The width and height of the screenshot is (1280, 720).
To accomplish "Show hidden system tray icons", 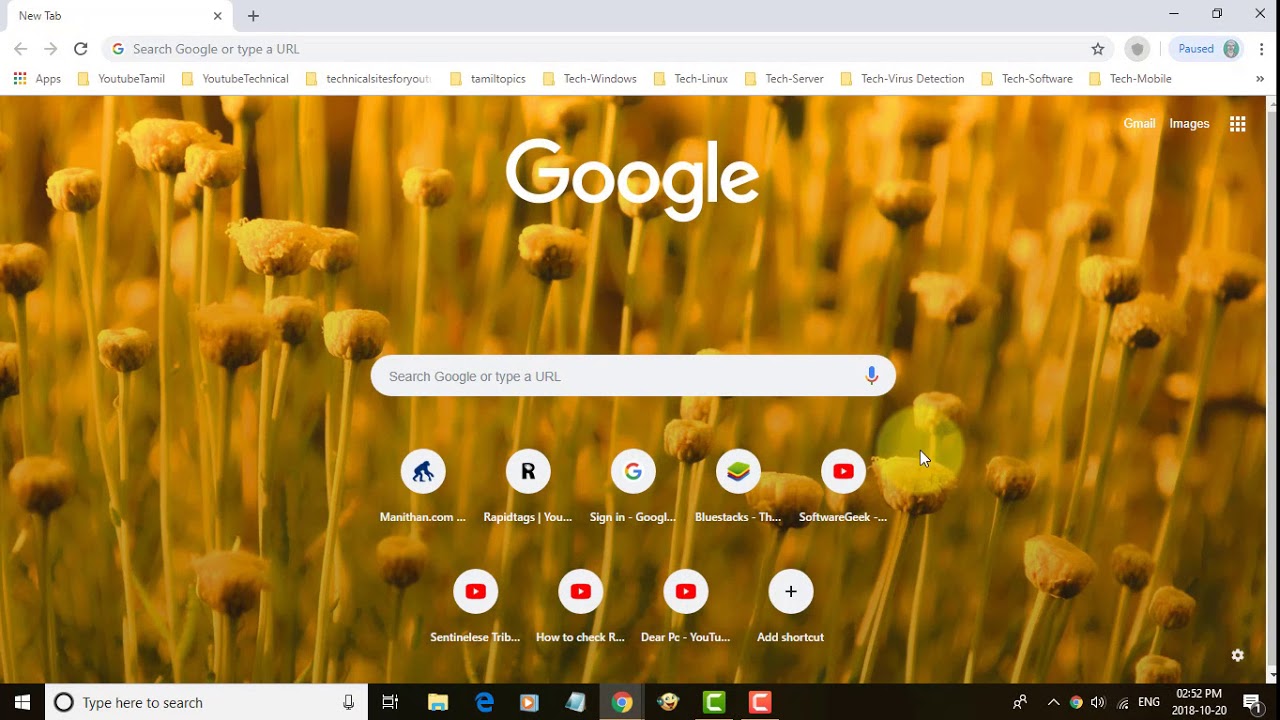I will click(1053, 702).
